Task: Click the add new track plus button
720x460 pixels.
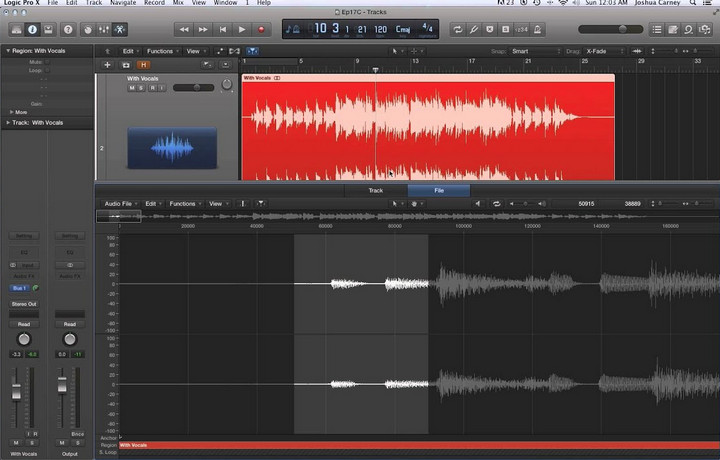Action: pyautogui.click(x=108, y=64)
